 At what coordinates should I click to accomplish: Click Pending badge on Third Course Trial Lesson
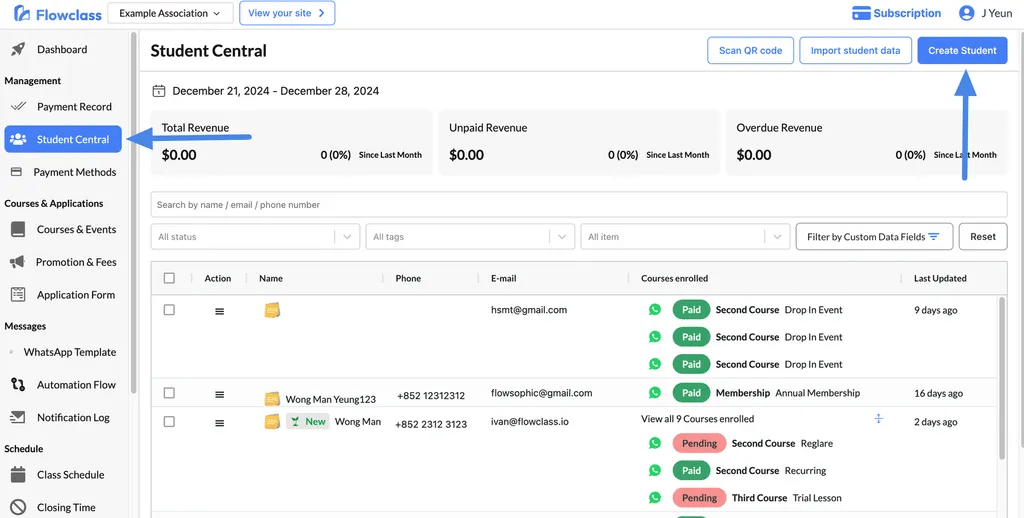click(699, 498)
